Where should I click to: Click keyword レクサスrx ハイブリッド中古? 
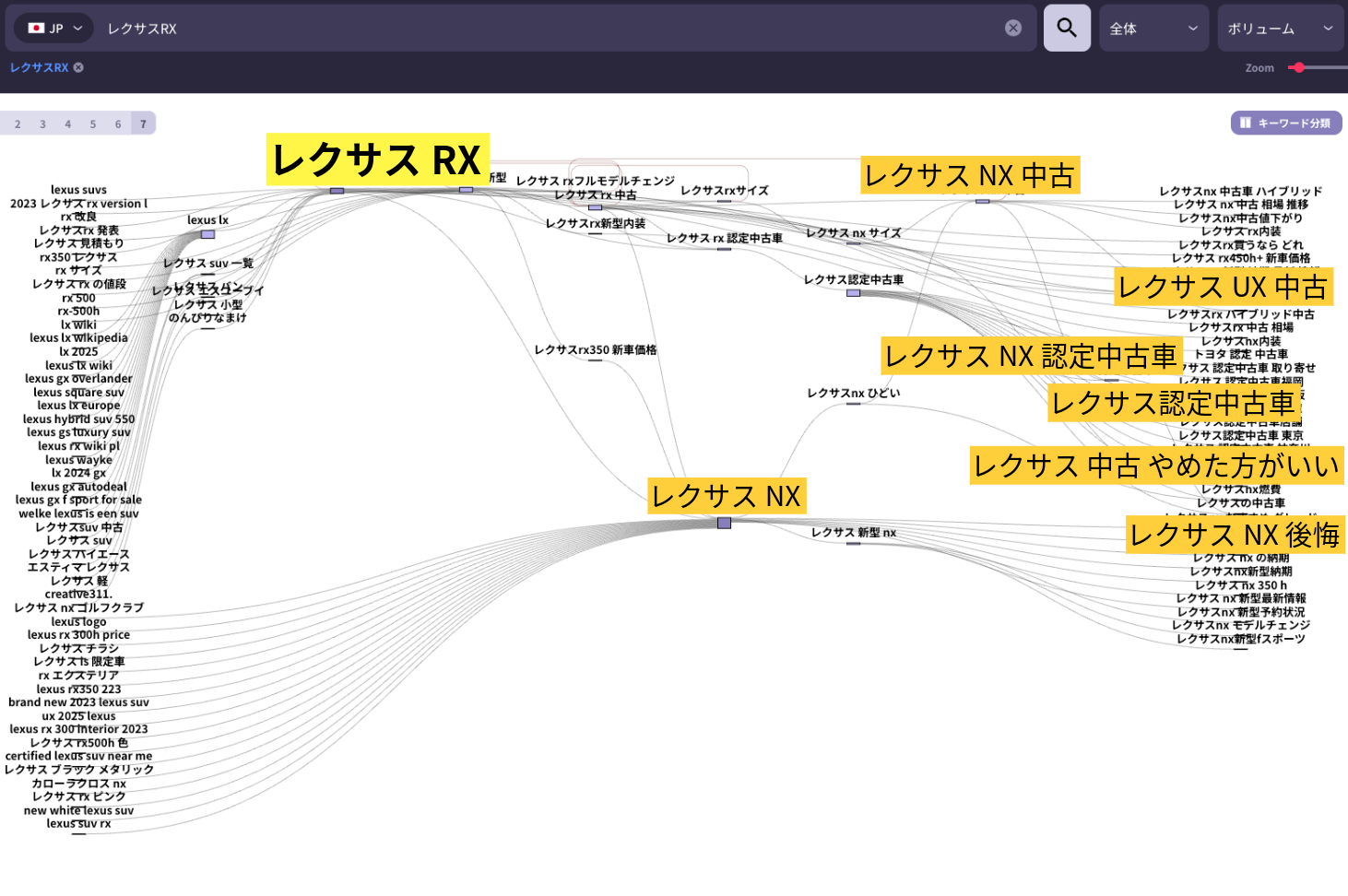tap(1241, 314)
